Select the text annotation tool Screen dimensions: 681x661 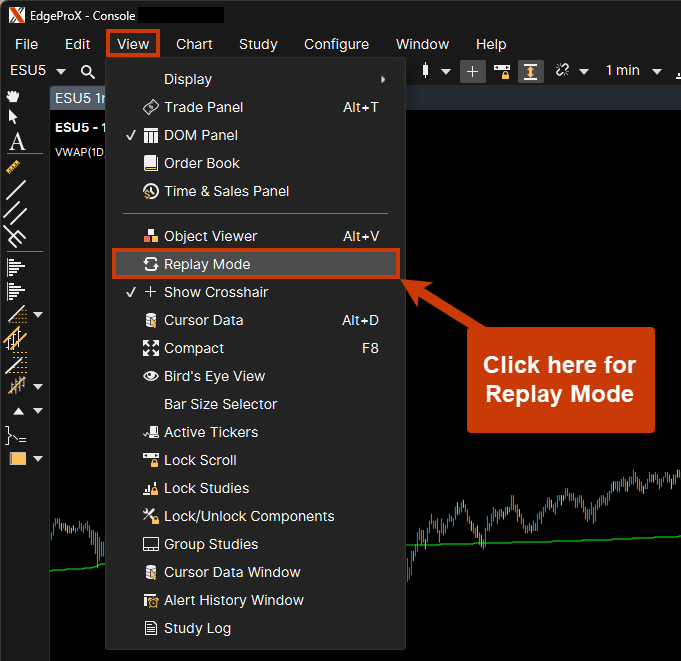tap(16, 142)
